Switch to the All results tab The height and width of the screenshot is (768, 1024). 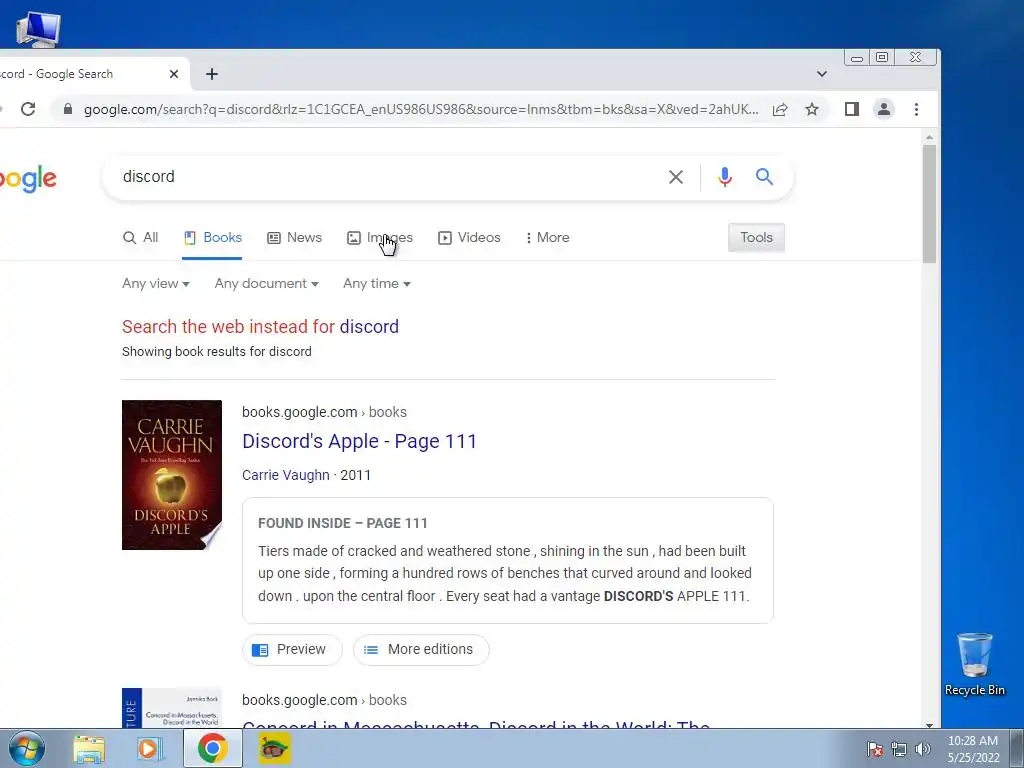pyautogui.click(x=140, y=238)
